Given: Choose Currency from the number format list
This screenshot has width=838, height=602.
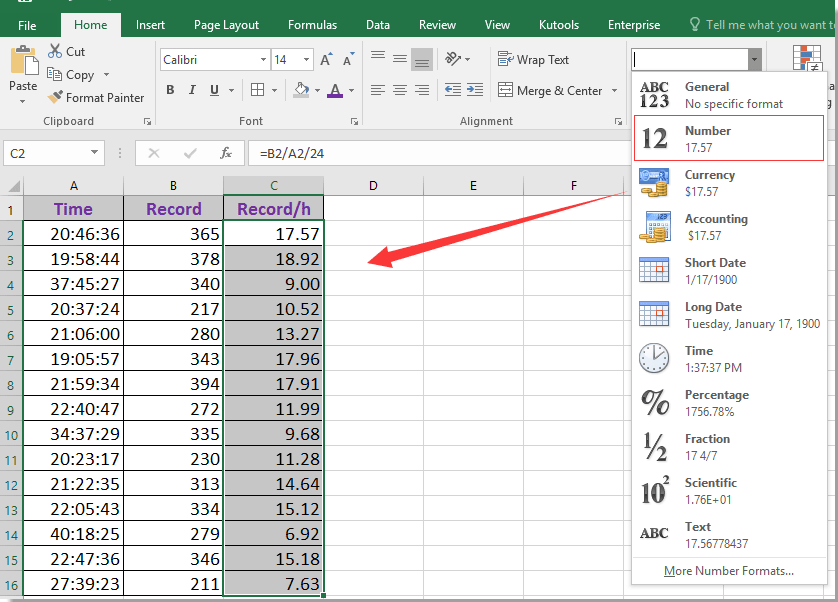Looking at the screenshot, I should pos(710,182).
